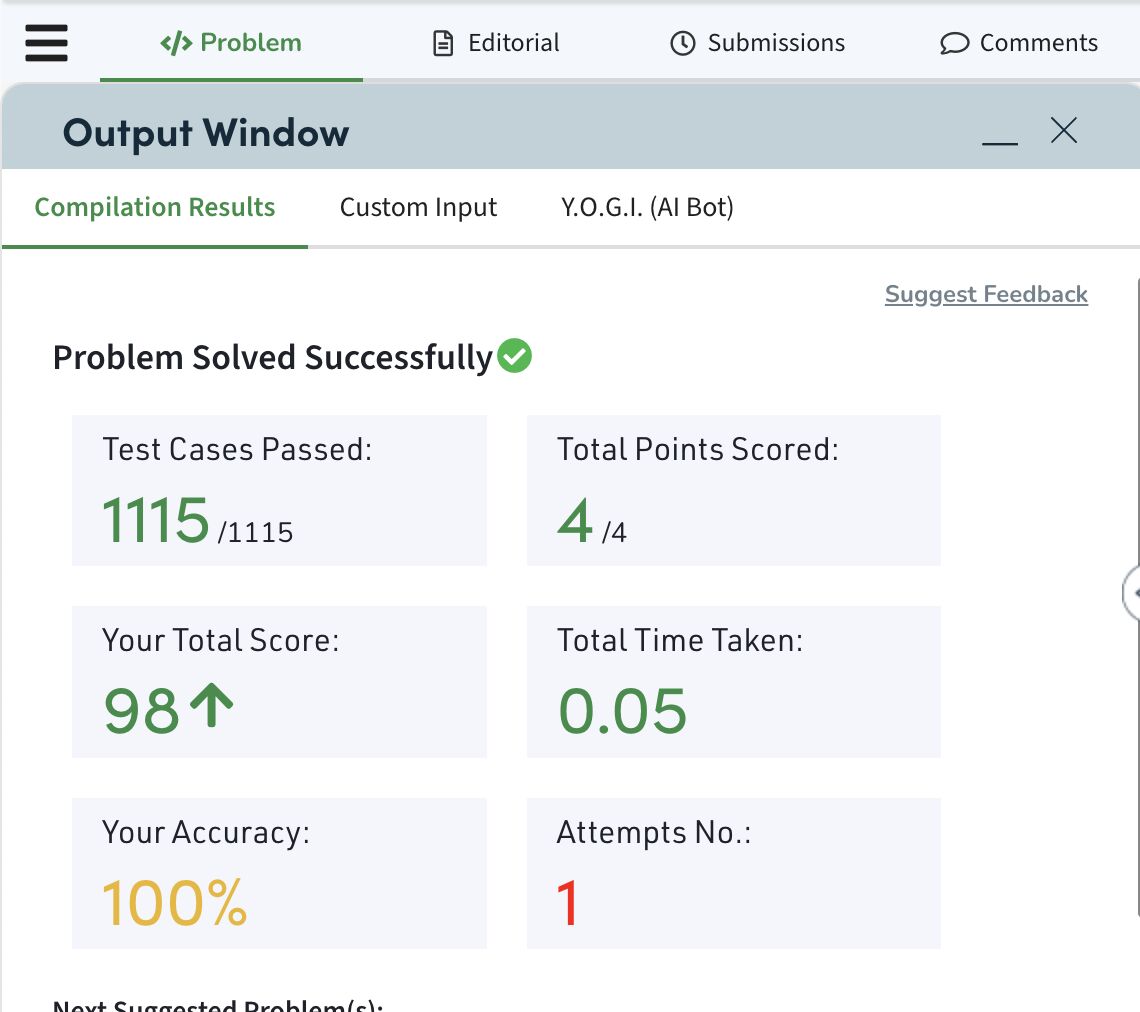The image size is (1140, 1012).
Task: Click the Test Cases Passed card
Action: (279, 490)
